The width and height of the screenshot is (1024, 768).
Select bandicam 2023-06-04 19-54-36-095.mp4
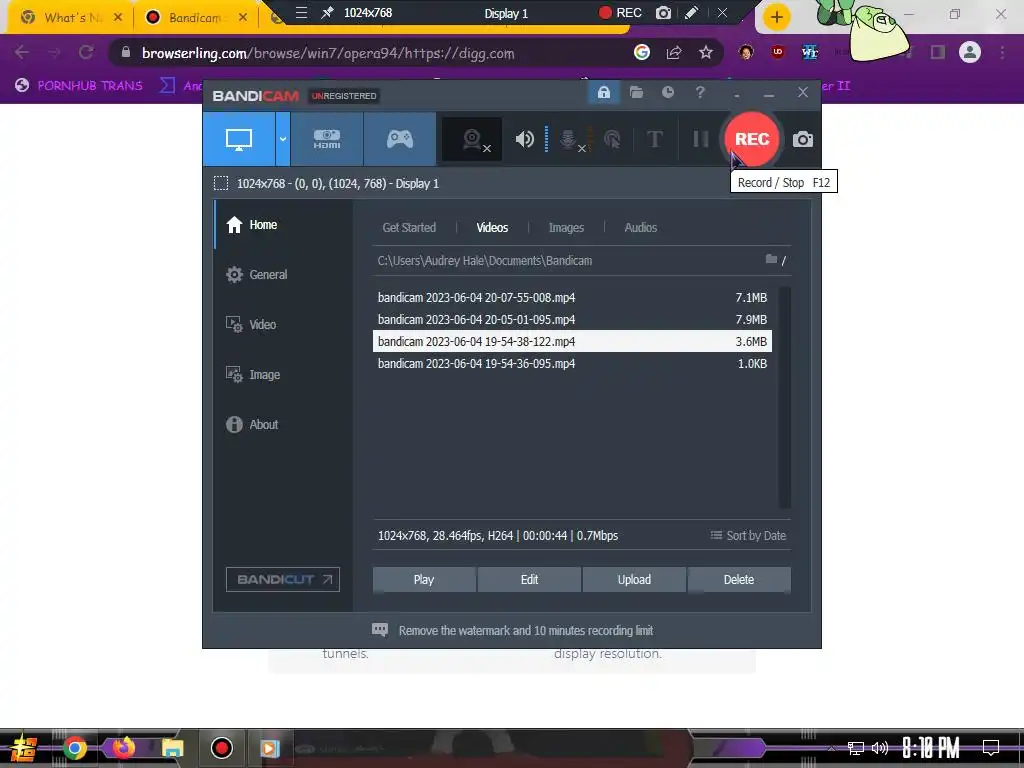coord(572,364)
